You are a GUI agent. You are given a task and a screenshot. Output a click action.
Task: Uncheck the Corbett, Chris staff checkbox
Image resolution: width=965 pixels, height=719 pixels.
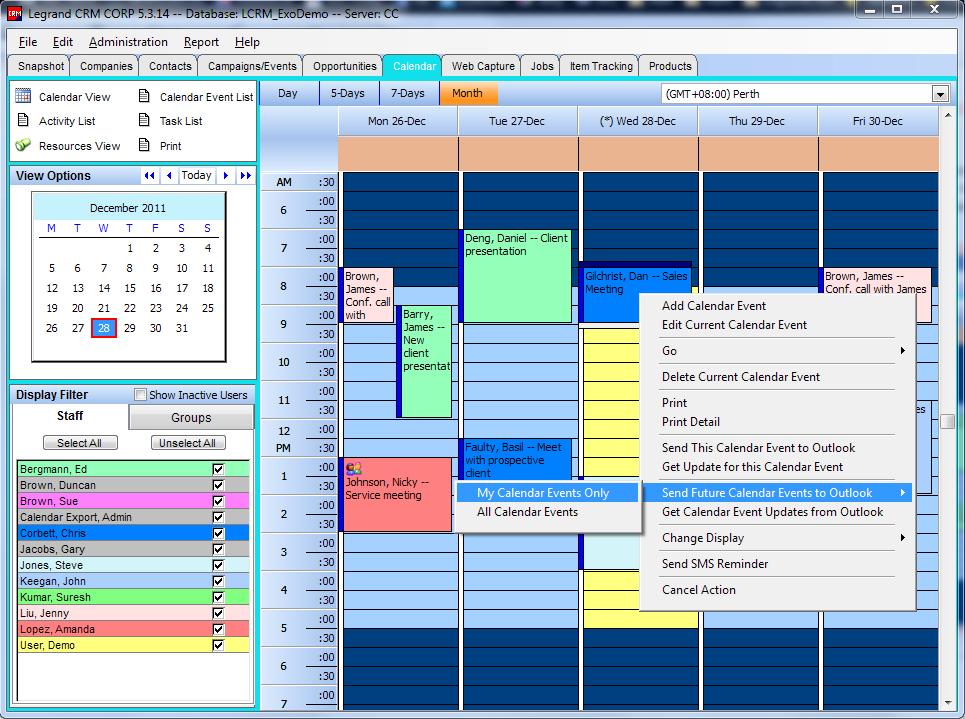[x=218, y=533]
